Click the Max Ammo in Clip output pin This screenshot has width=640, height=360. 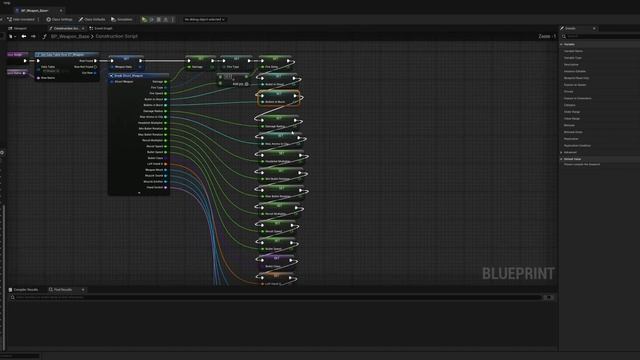coord(165,117)
